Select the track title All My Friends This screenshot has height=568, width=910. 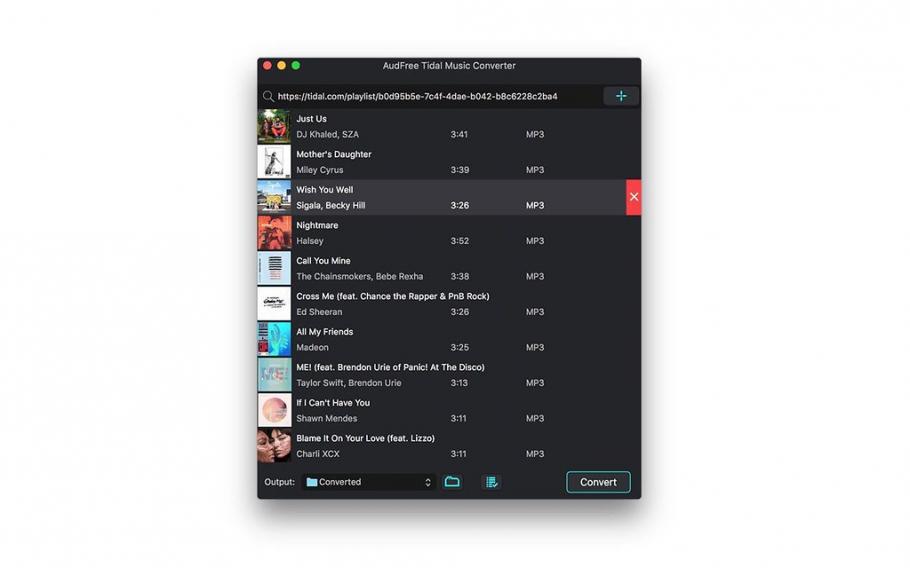click(x=324, y=332)
